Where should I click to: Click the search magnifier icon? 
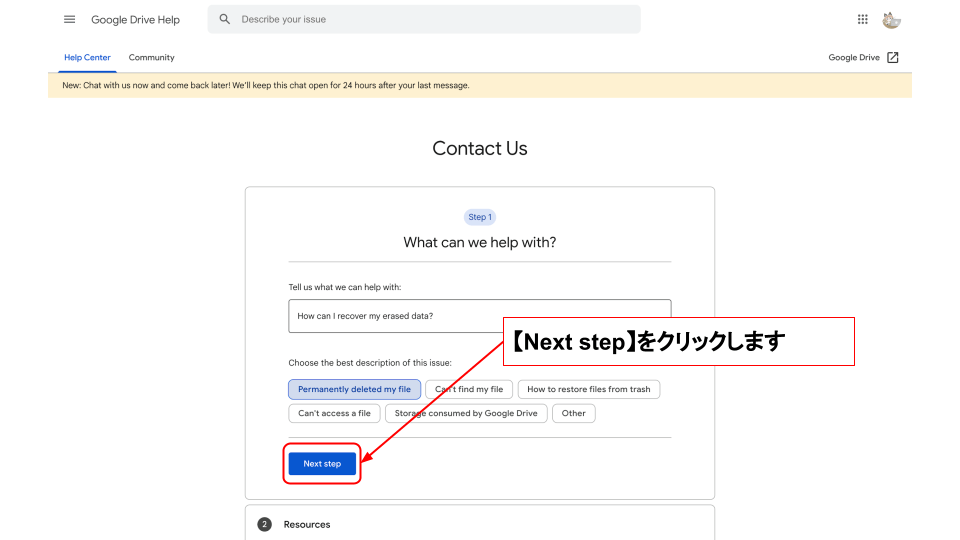225,20
